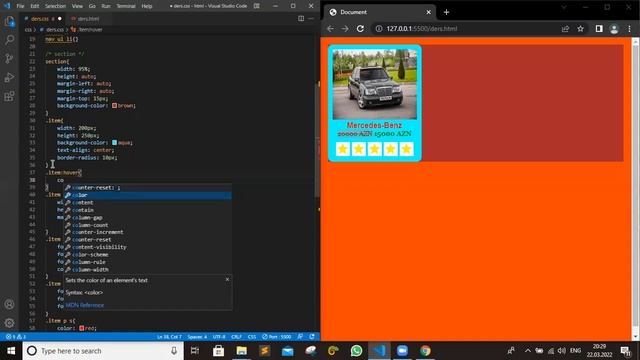Choose 'column-width' suggestion
This screenshot has height=360, width=640.
coord(148,269)
